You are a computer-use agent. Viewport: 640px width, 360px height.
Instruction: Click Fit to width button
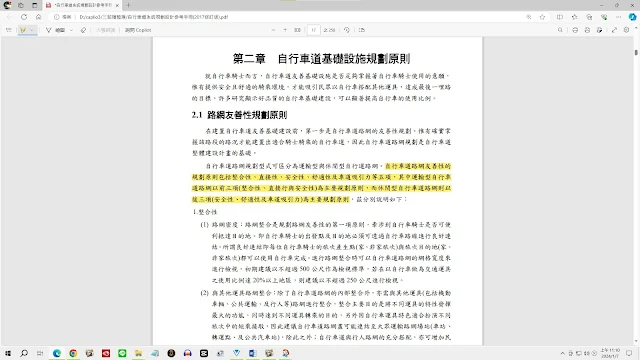(298, 30)
